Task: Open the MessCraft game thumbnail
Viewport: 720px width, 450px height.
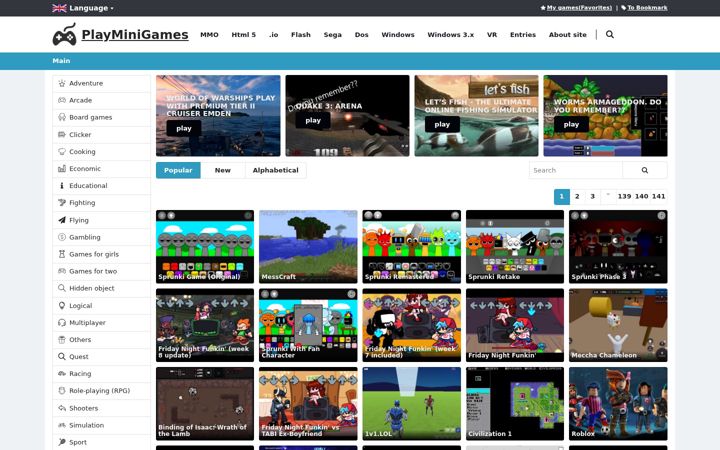Action: click(x=308, y=247)
